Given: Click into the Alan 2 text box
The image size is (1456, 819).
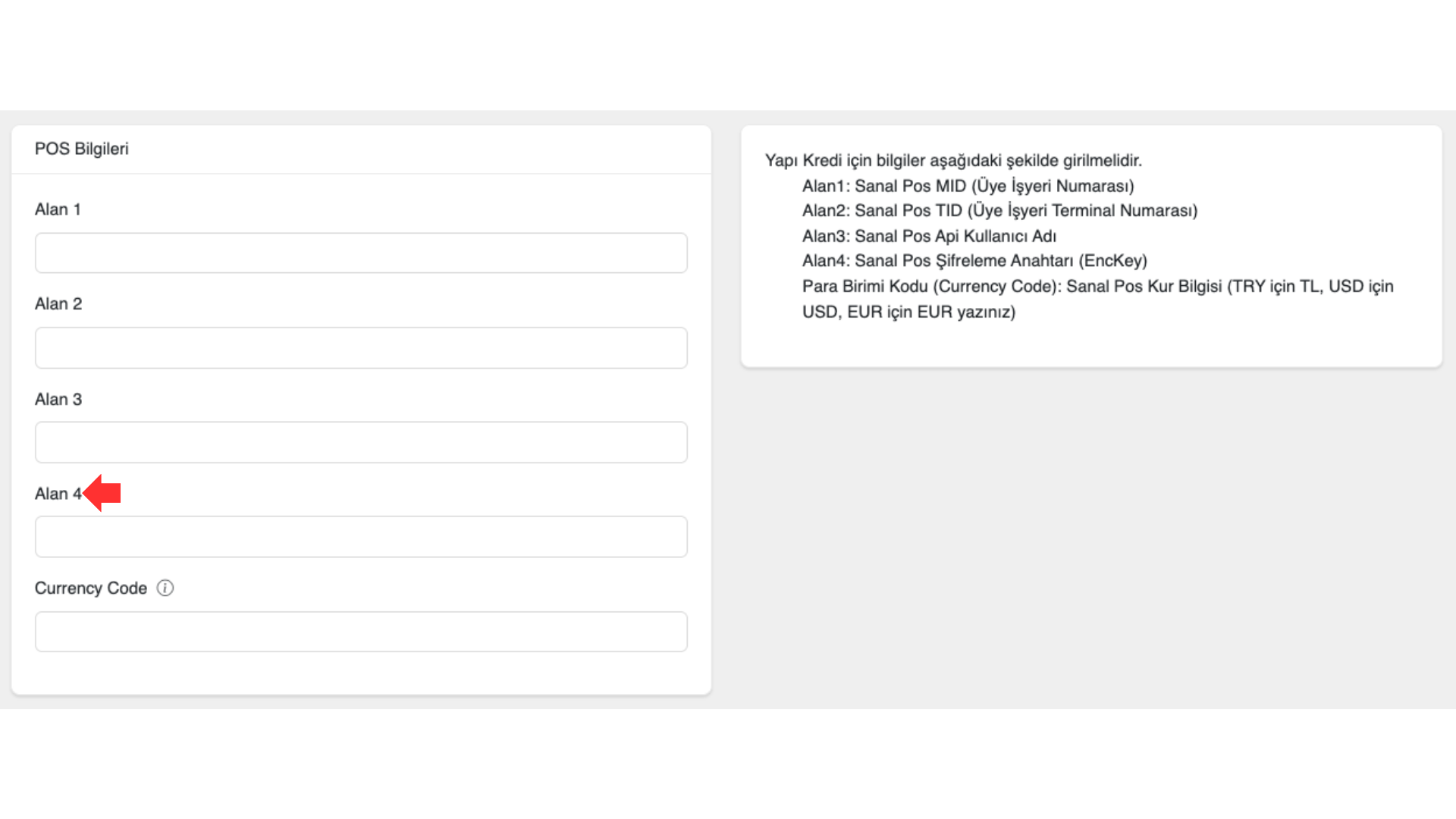Looking at the screenshot, I should coord(361,348).
